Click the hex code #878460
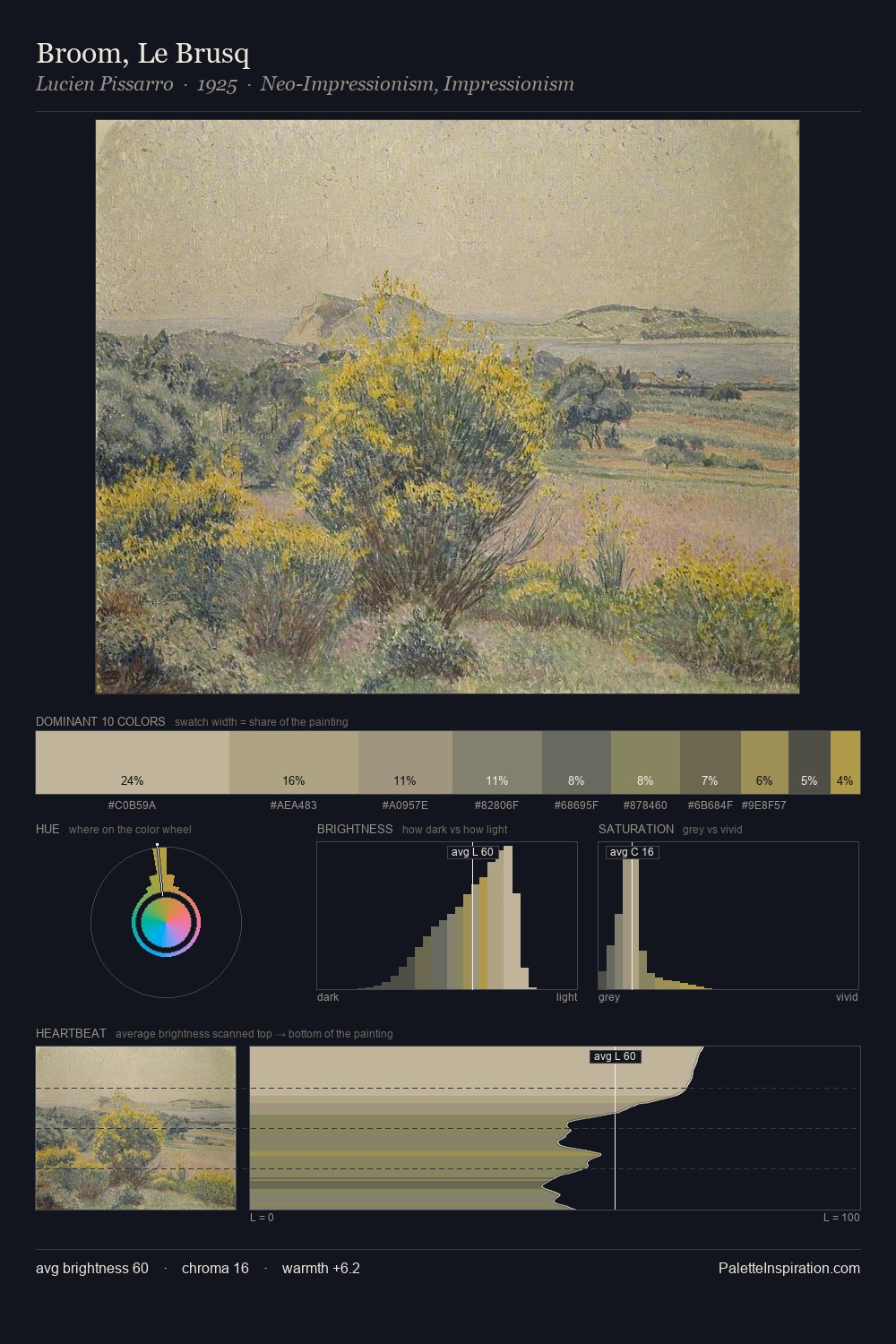This screenshot has height=1344, width=896. [645, 806]
